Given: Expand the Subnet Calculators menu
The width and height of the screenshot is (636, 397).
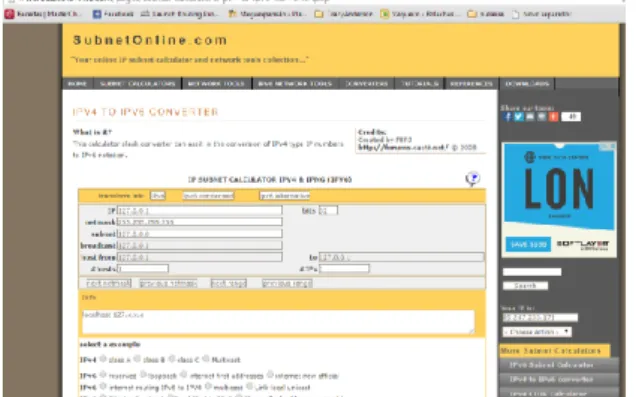Looking at the screenshot, I should [138, 84].
